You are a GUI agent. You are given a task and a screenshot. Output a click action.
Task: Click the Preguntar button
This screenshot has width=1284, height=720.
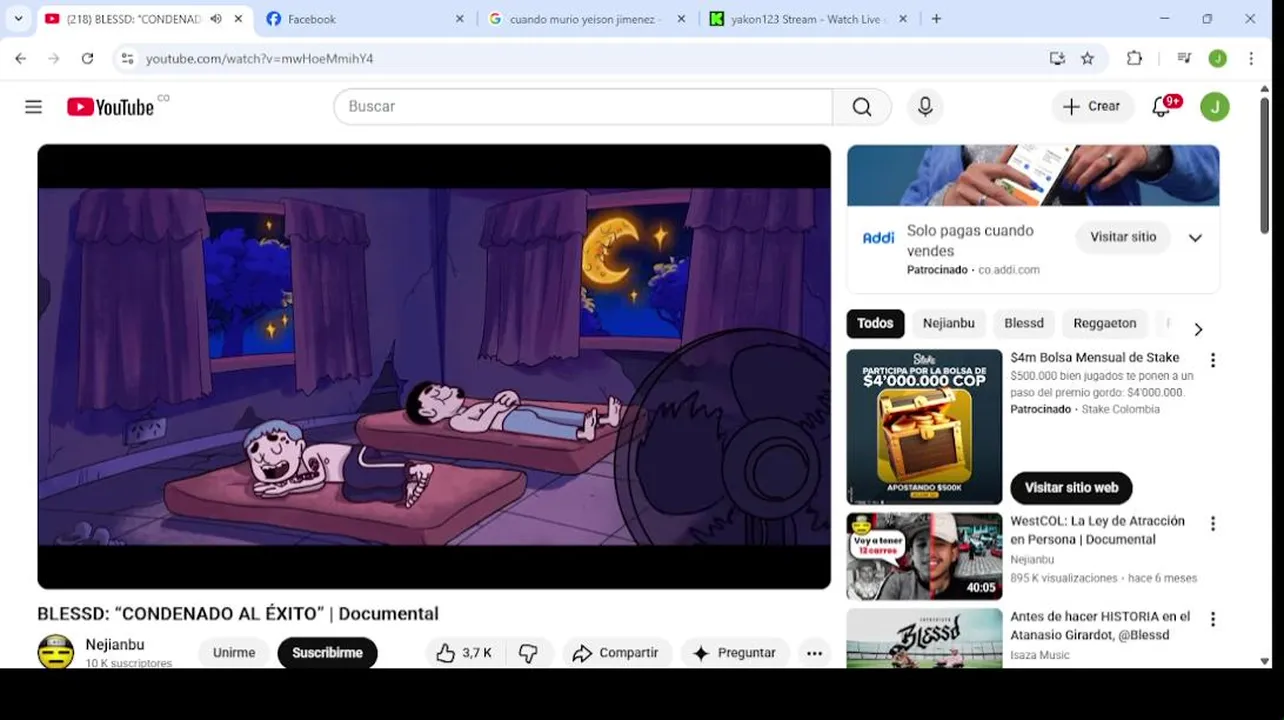point(735,653)
